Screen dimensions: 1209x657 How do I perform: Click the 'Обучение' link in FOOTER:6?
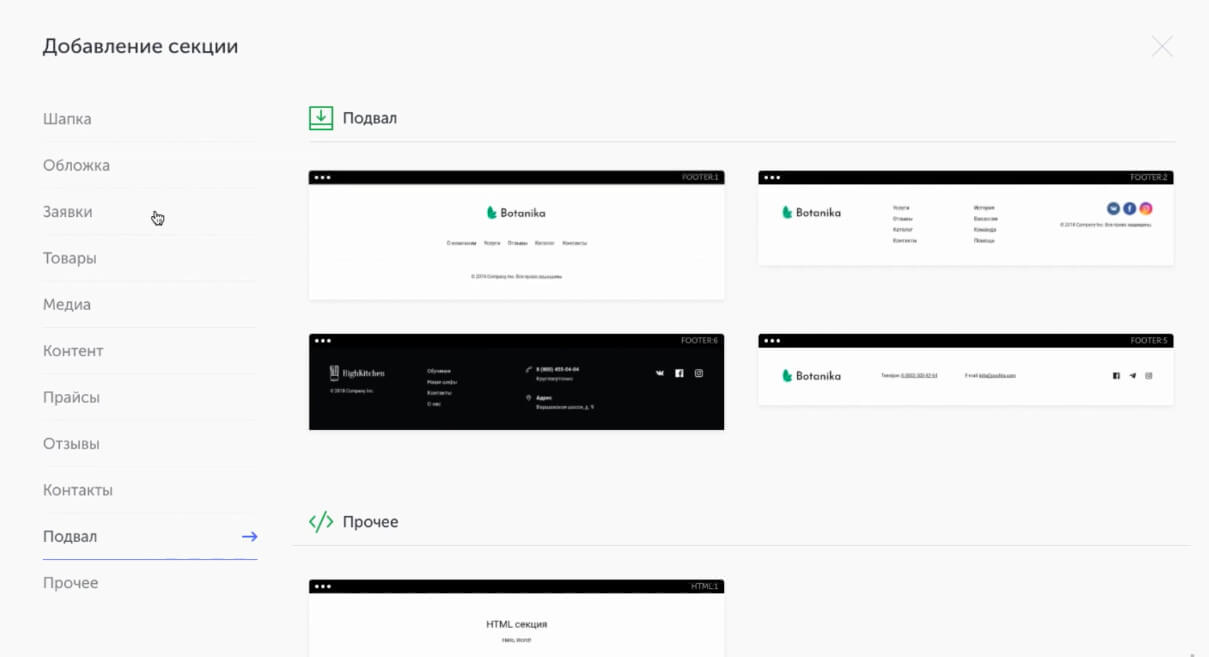coord(439,371)
